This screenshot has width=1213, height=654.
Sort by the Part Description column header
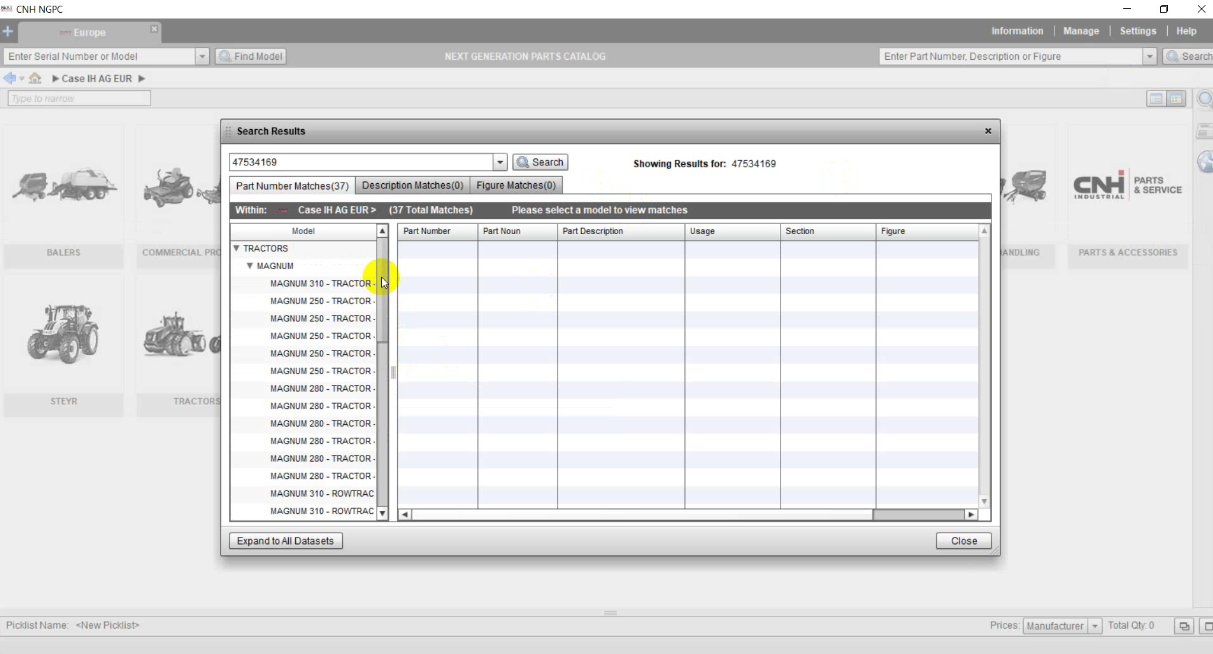click(621, 231)
